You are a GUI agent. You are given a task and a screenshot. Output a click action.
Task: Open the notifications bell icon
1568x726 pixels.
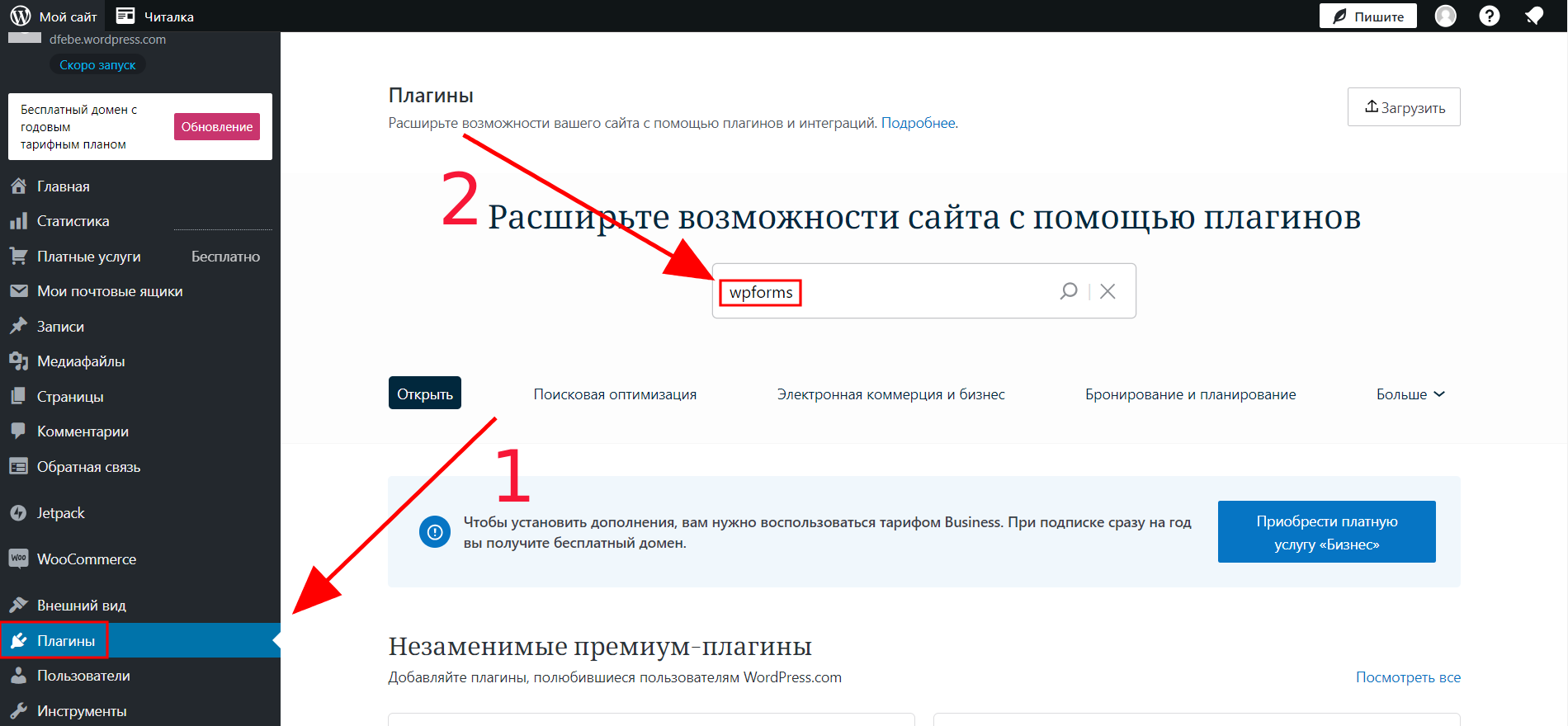click(1534, 16)
